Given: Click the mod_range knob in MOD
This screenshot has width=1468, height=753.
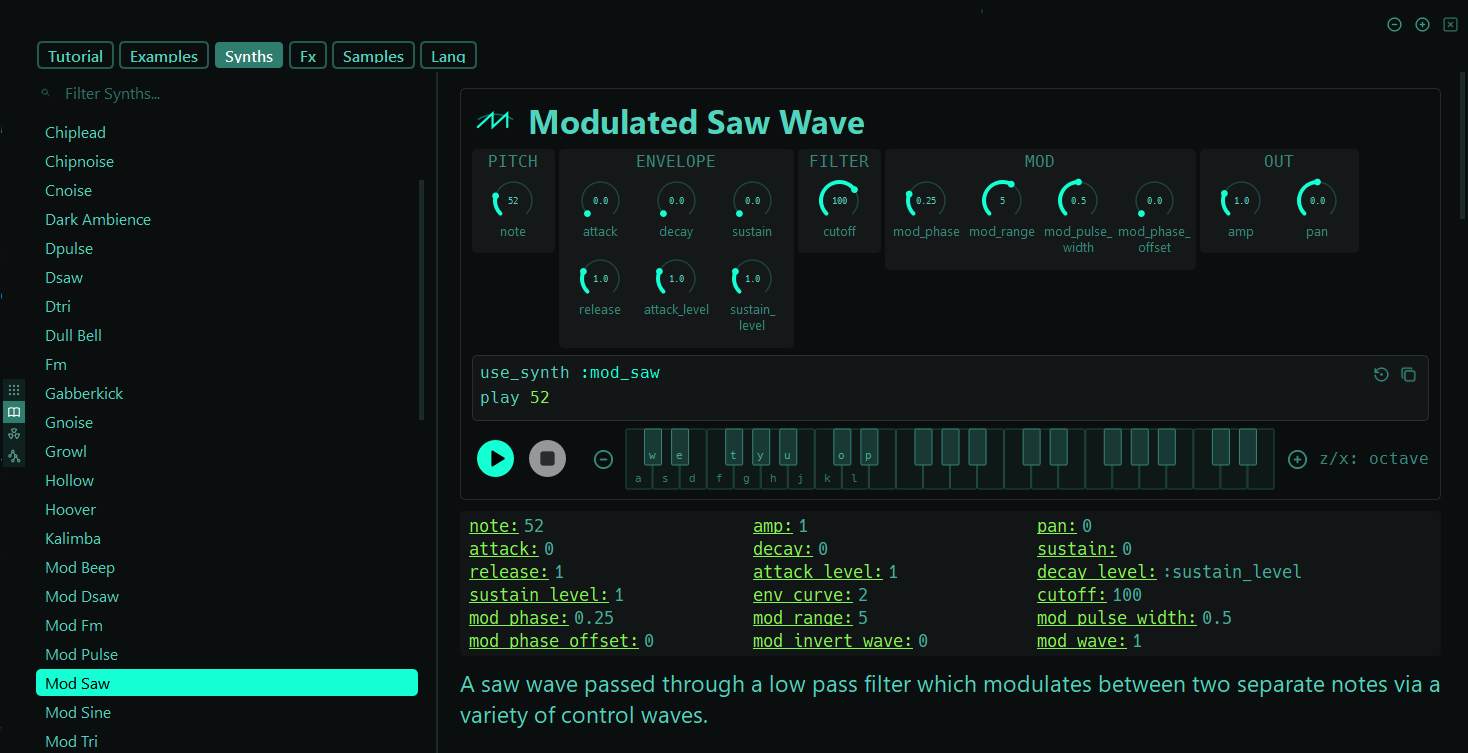Looking at the screenshot, I should (x=1002, y=200).
